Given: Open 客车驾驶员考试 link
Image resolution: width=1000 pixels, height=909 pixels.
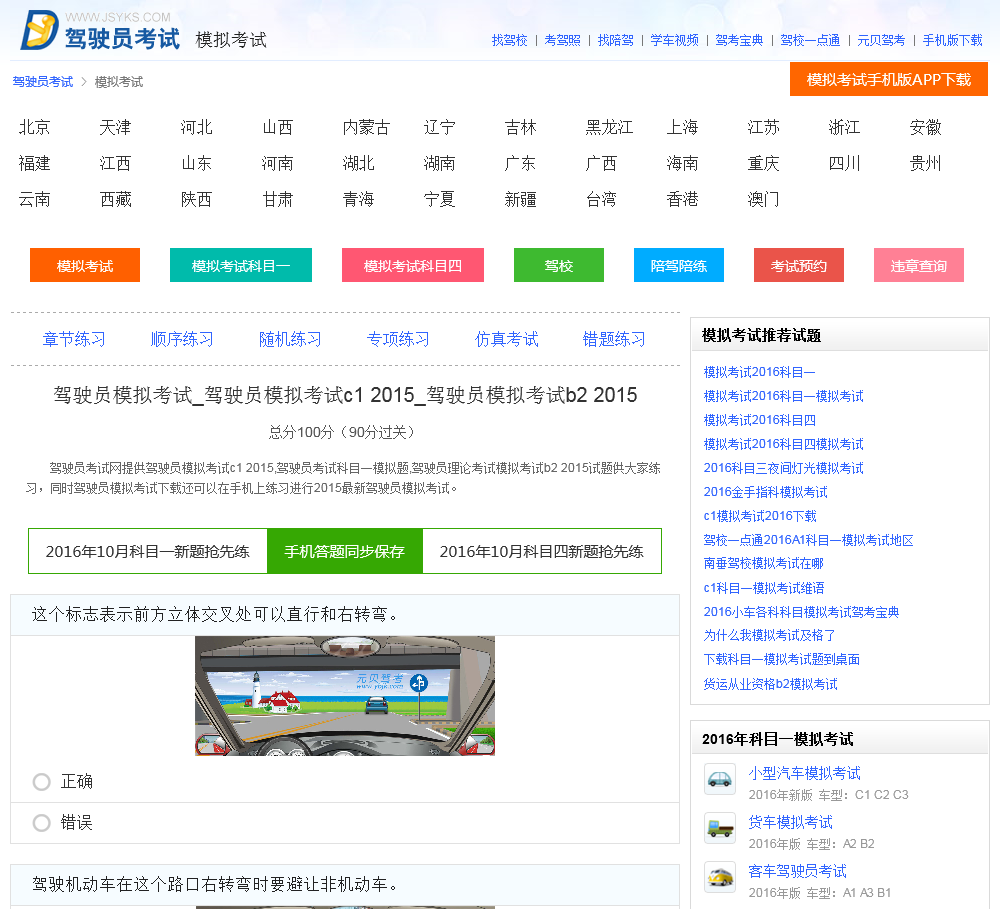Looking at the screenshot, I should pos(797,871).
